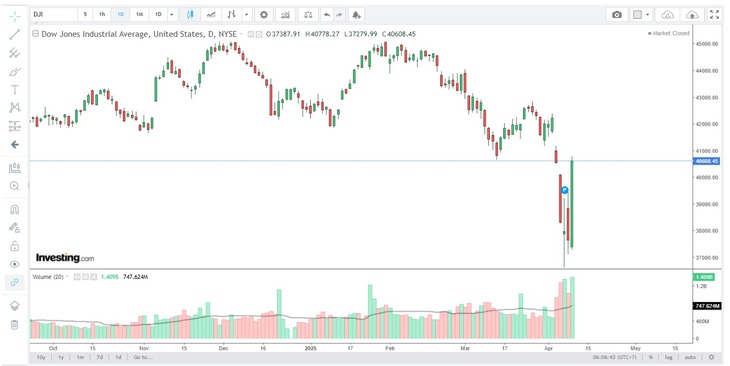Toggle auto scale mode
730x366 pixels.
coord(690,357)
